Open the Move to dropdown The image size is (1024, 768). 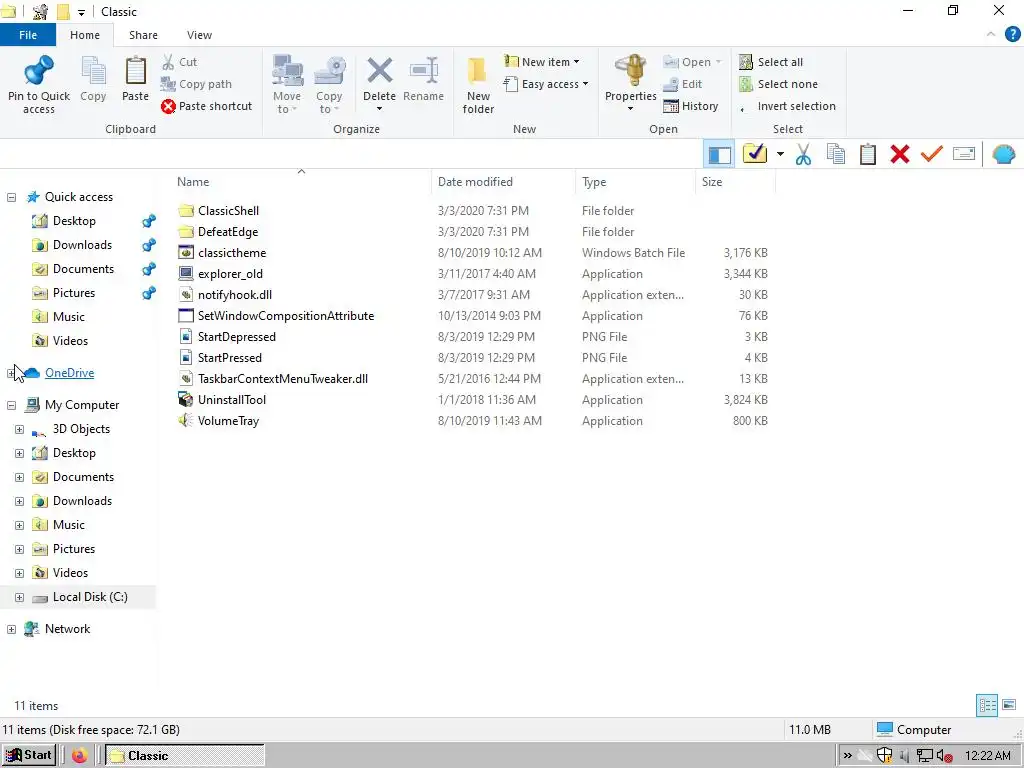287,85
